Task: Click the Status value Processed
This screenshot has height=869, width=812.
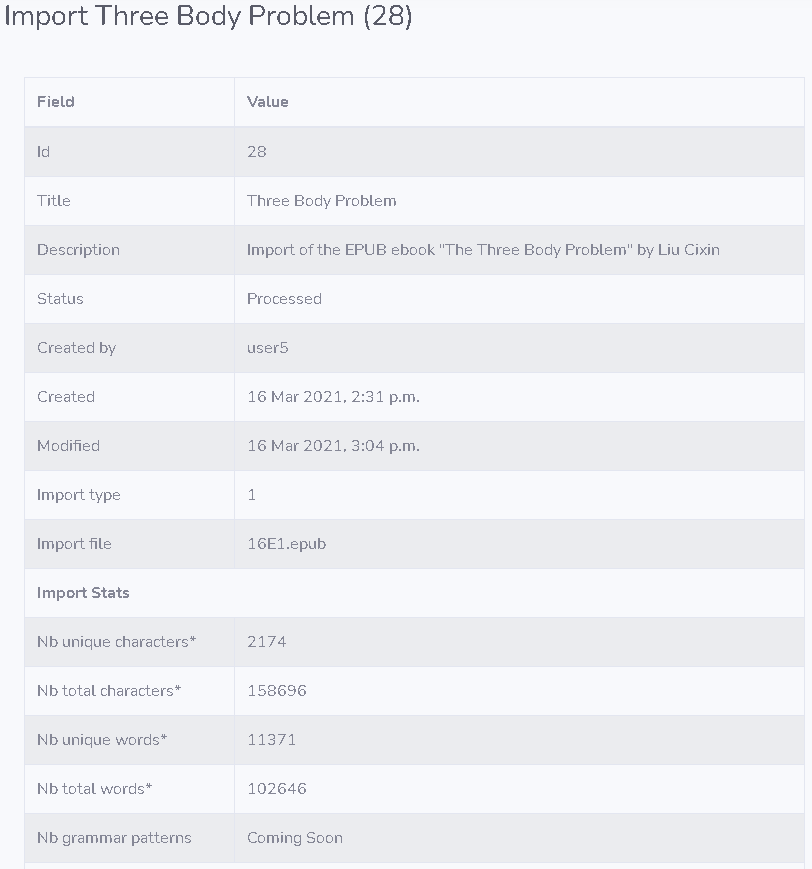Action: point(284,299)
